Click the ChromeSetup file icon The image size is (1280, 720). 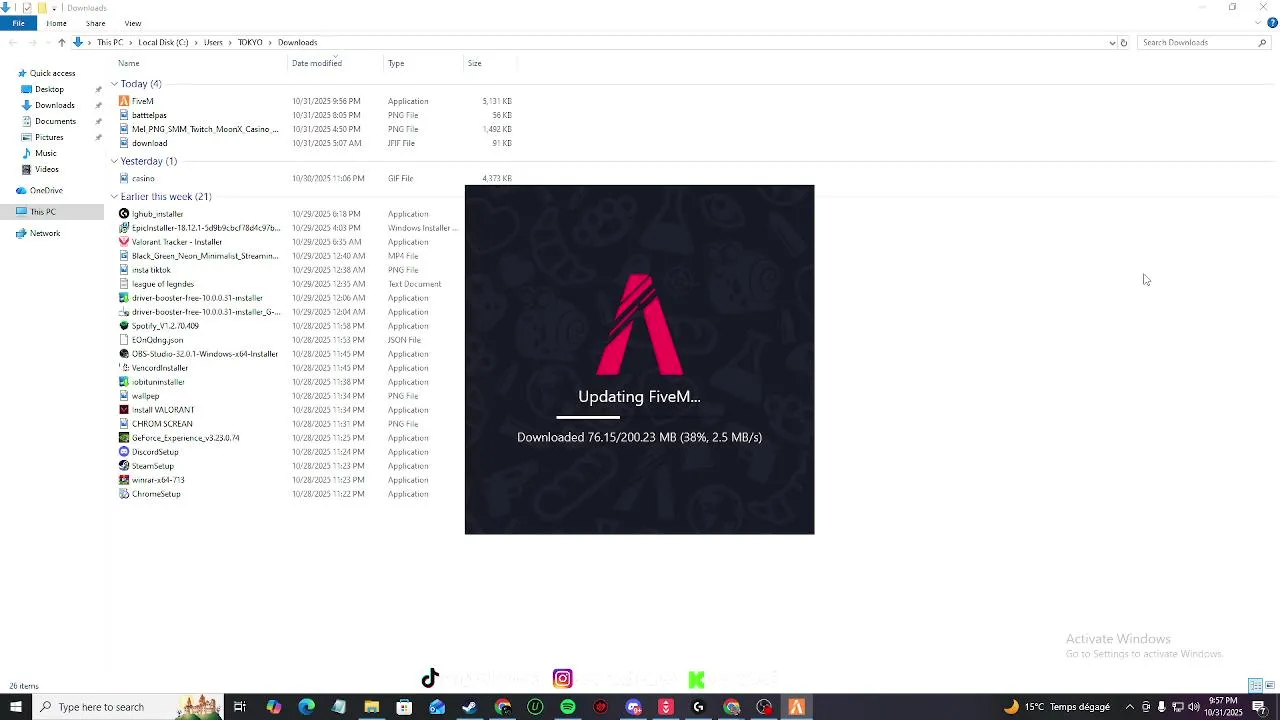(x=124, y=494)
